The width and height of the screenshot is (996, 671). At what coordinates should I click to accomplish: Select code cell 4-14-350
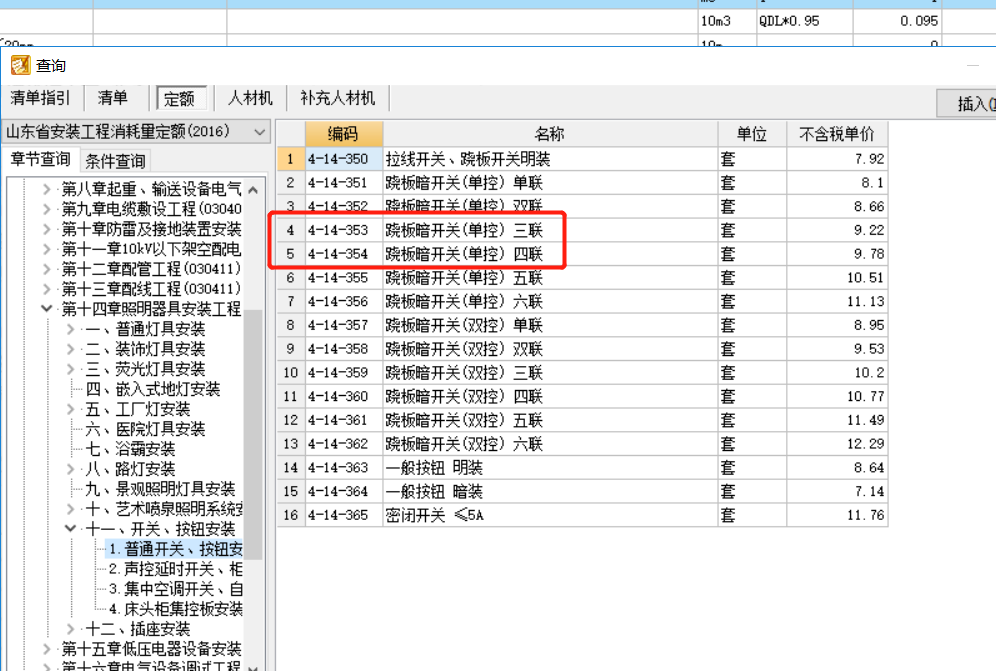tap(344, 159)
